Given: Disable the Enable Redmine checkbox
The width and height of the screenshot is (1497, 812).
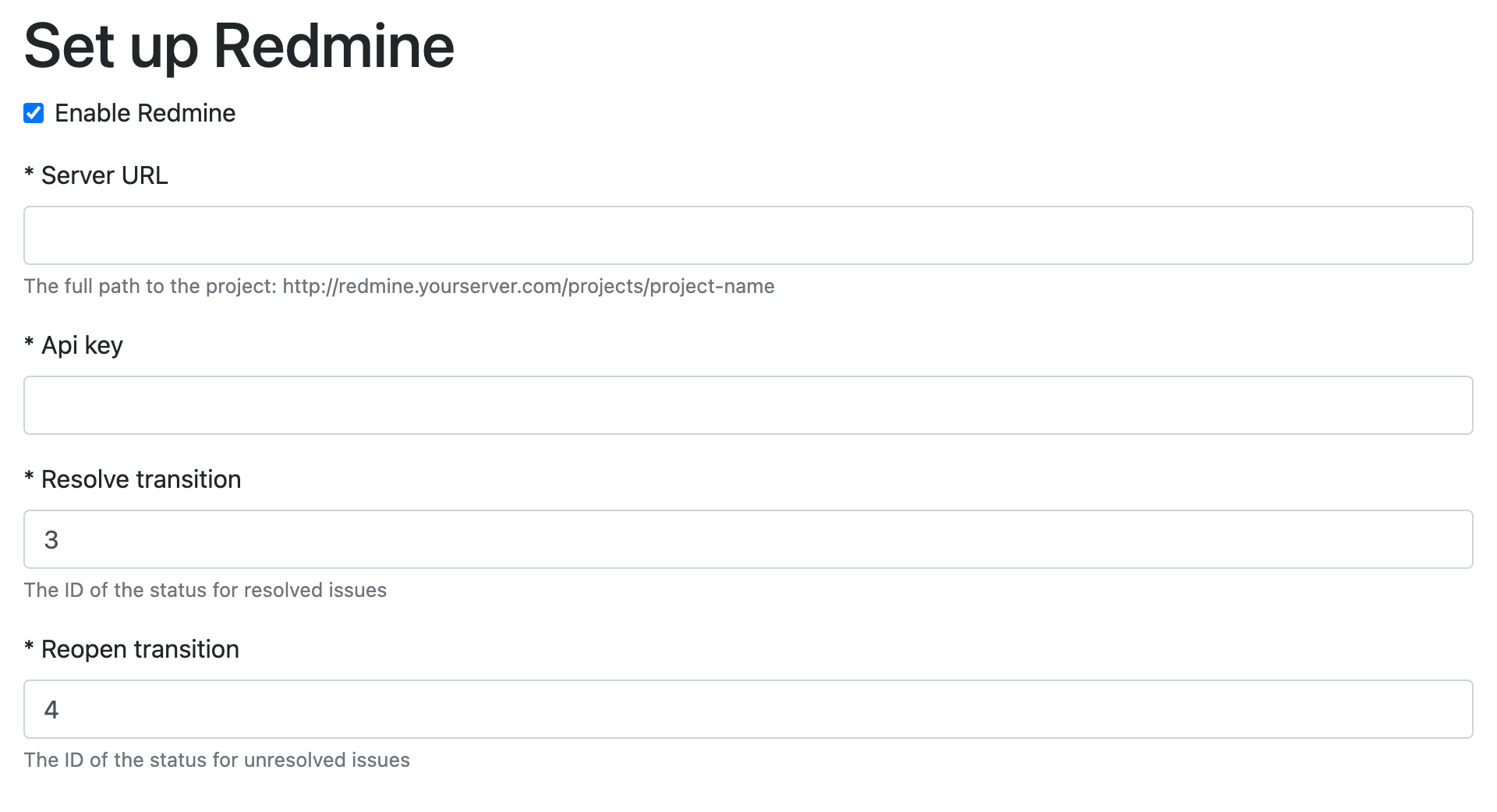Looking at the screenshot, I should coord(33,113).
